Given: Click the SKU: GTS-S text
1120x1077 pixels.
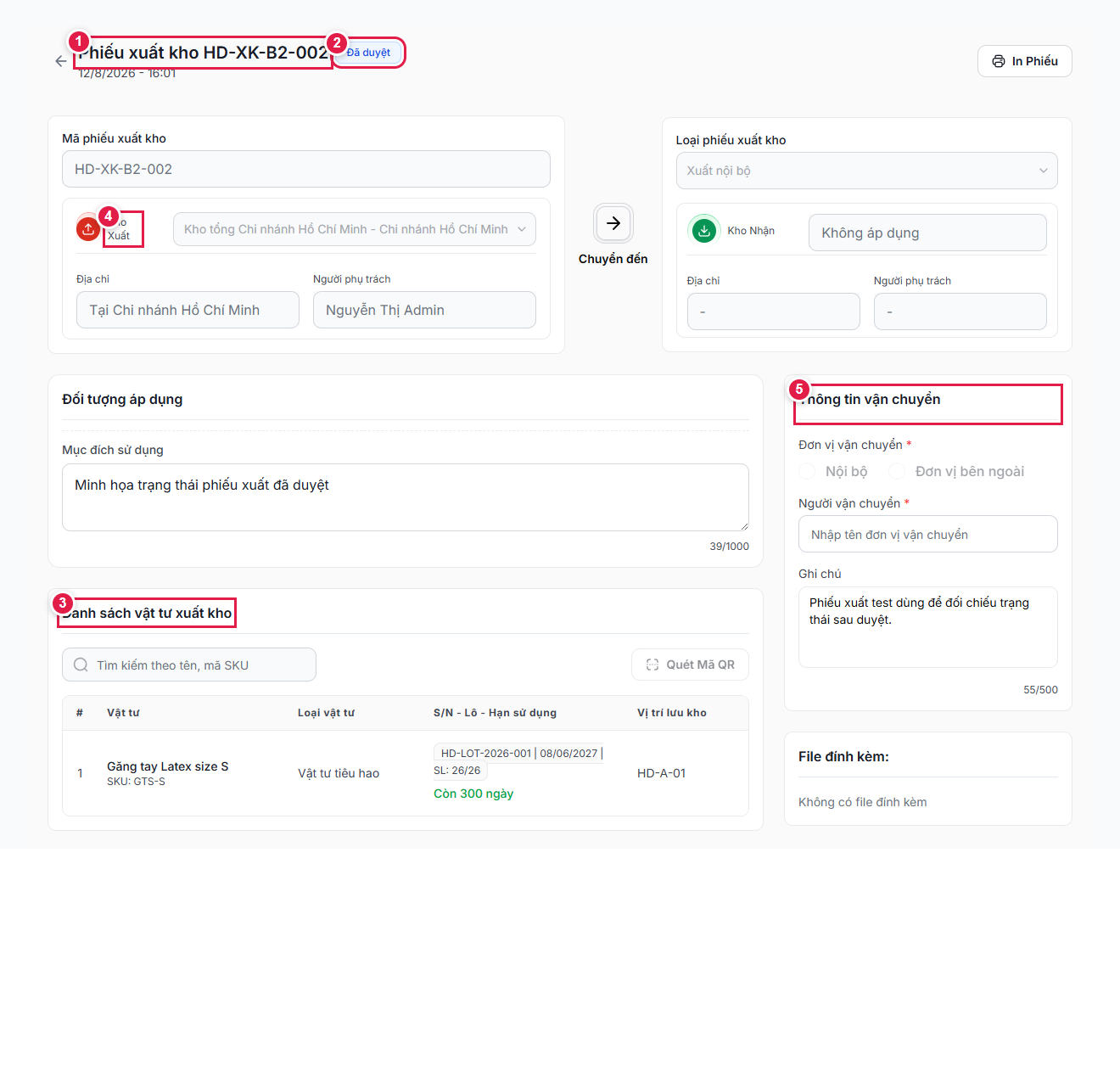Looking at the screenshot, I should [x=136, y=782].
